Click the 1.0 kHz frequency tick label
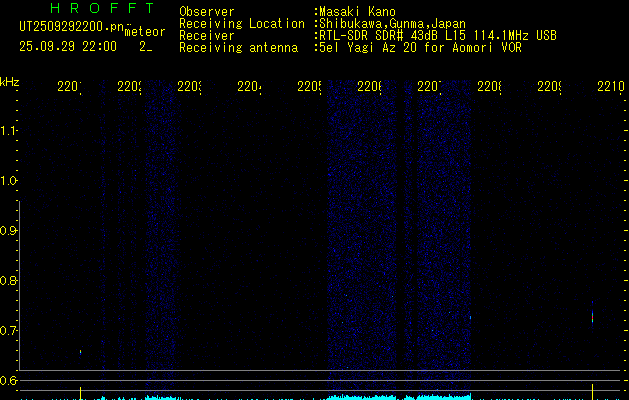The image size is (629, 400). [x=8, y=180]
